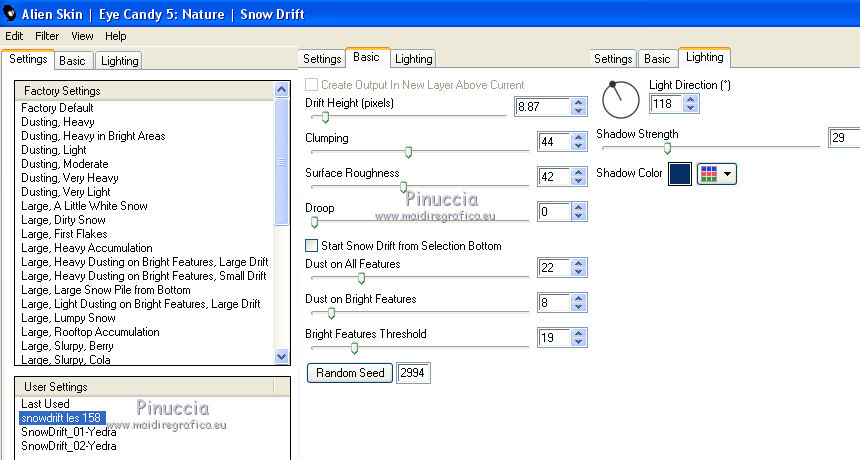Click the Shadow Strength slider handle
This screenshot has height=460, width=860.
667,148
